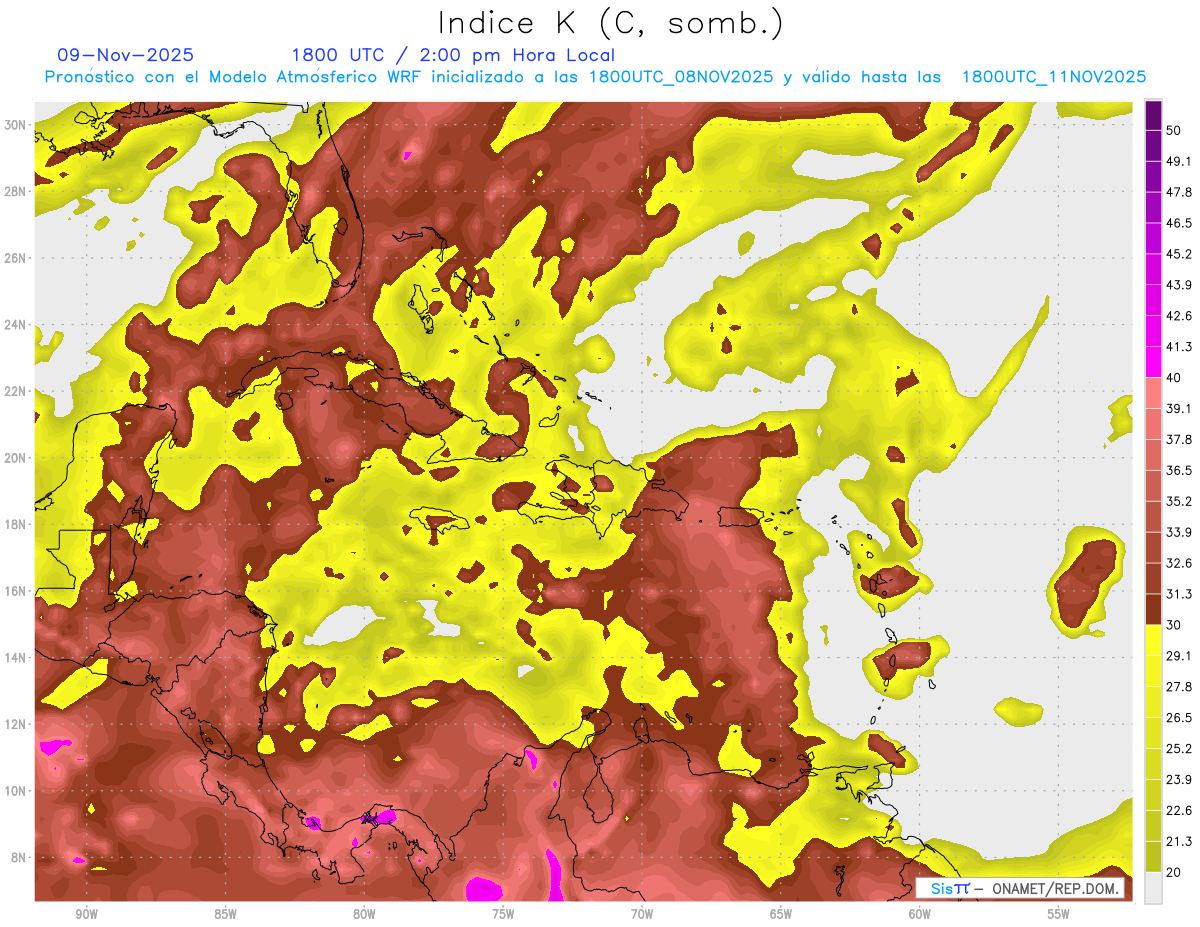The width and height of the screenshot is (1200, 927).
Task: Click the colorbar value '22.6'
Action: click(1179, 810)
